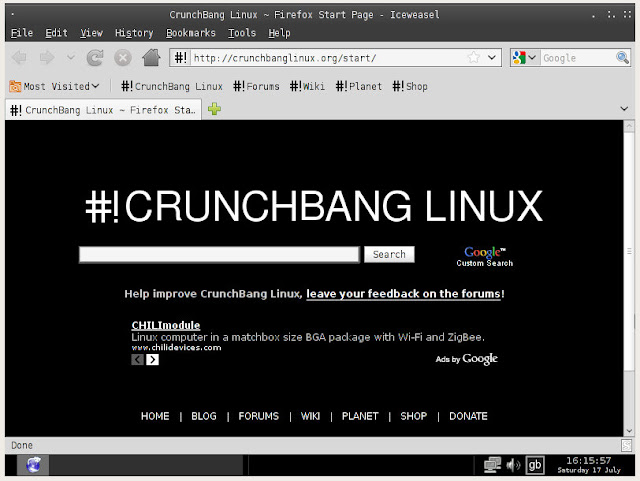Viewport: 640px width, 481px height.
Task: Open the View menu
Action: coord(91,33)
